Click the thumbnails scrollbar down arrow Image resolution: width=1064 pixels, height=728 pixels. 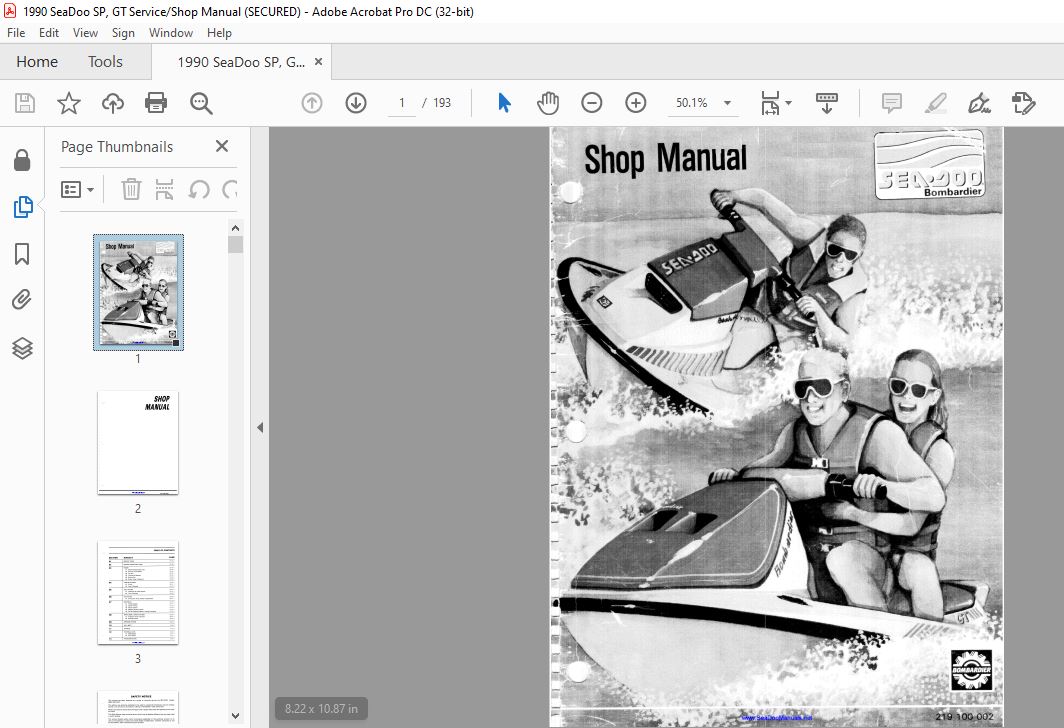235,715
